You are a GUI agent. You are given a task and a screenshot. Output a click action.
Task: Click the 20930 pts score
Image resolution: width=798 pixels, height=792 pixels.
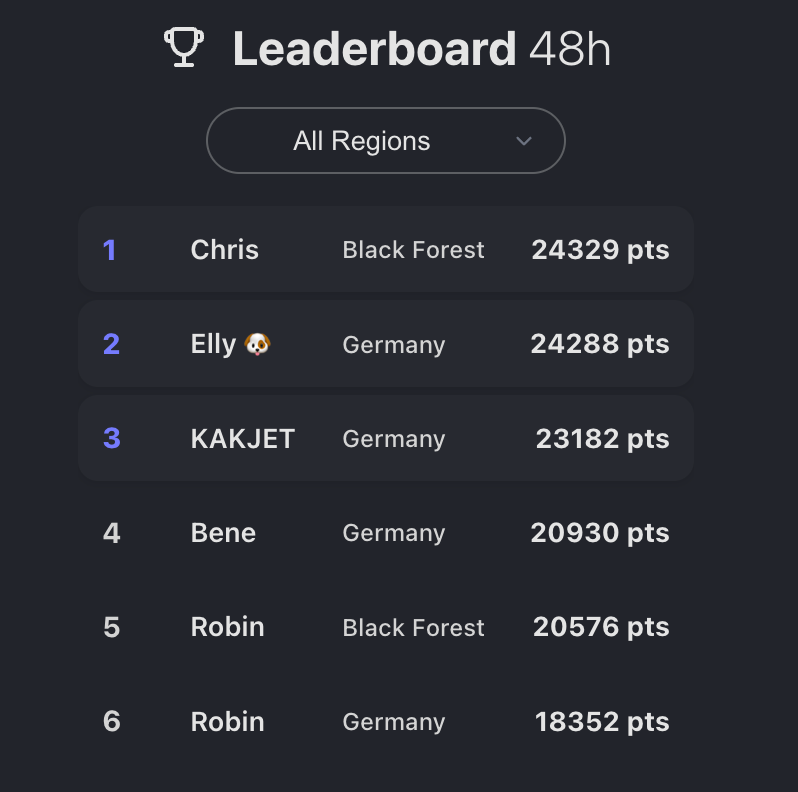tap(600, 533)
